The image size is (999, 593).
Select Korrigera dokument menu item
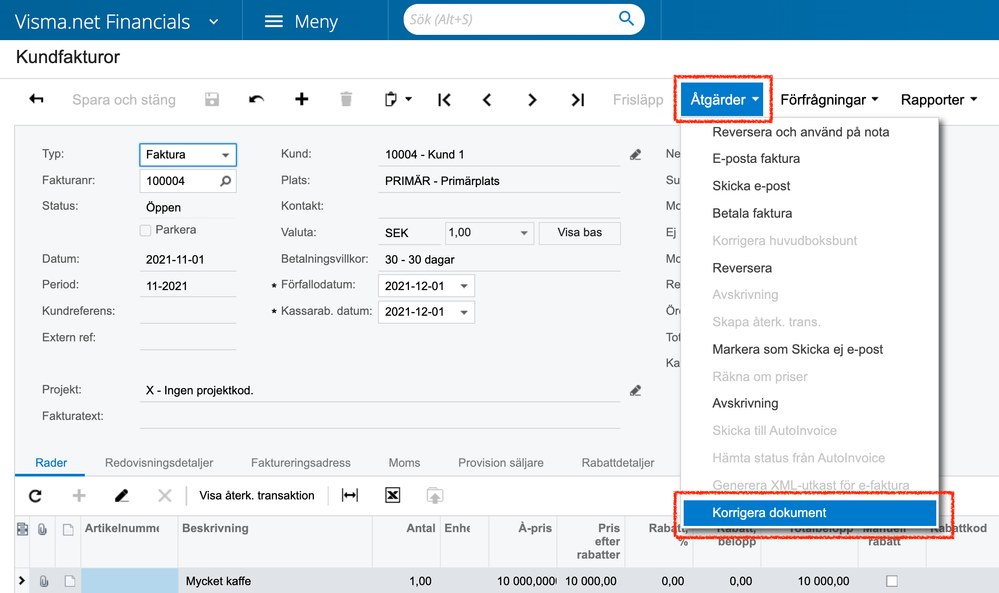[x=809, y=513]
